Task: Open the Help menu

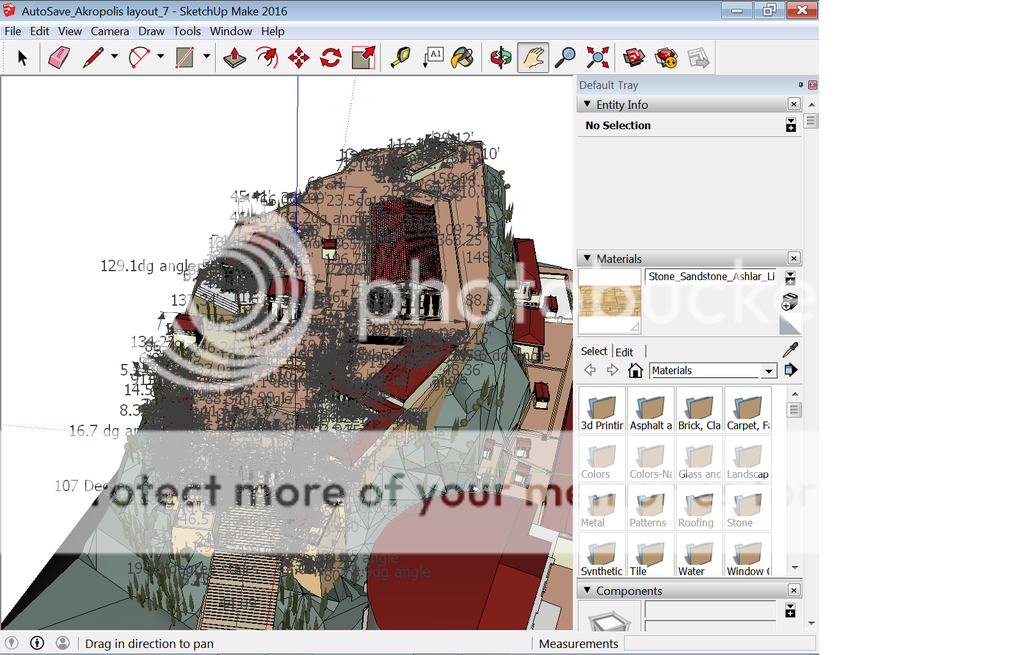Action: coord(272,31)
